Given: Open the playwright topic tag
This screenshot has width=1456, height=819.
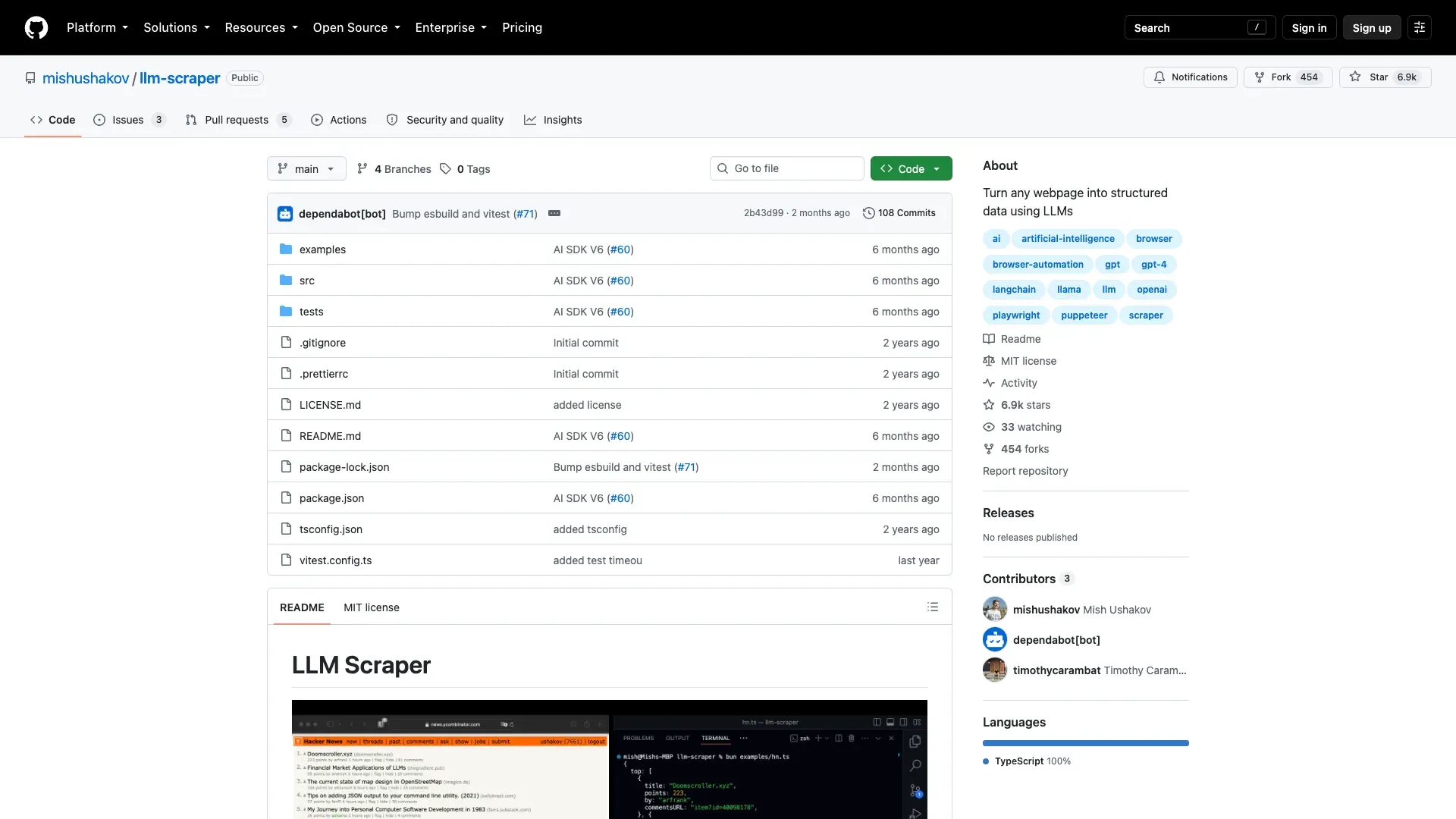Looking at the screenshot, I should (1016, 315).
